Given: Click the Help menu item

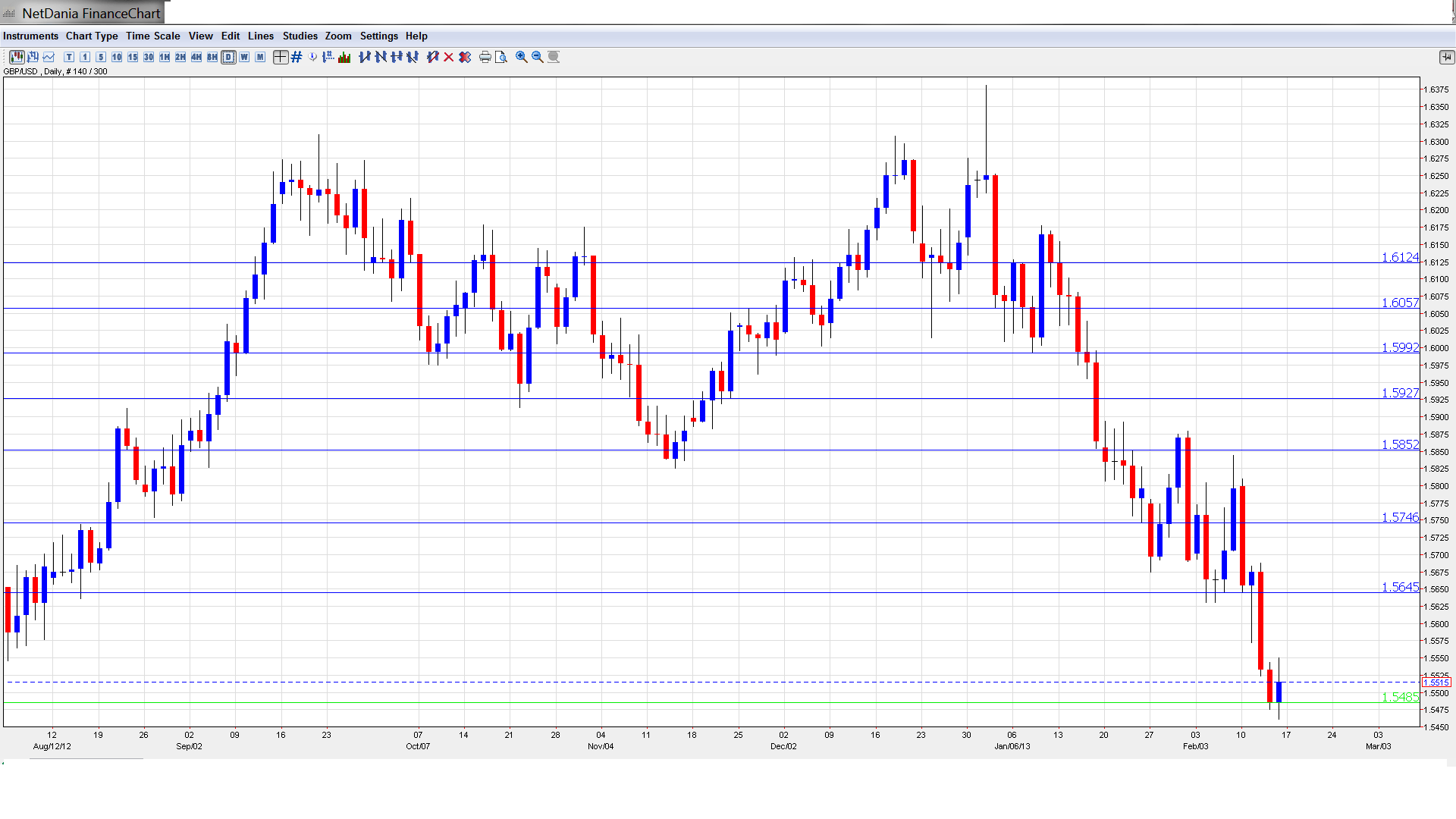Looking at the screenshot, I should pos(416,36).
